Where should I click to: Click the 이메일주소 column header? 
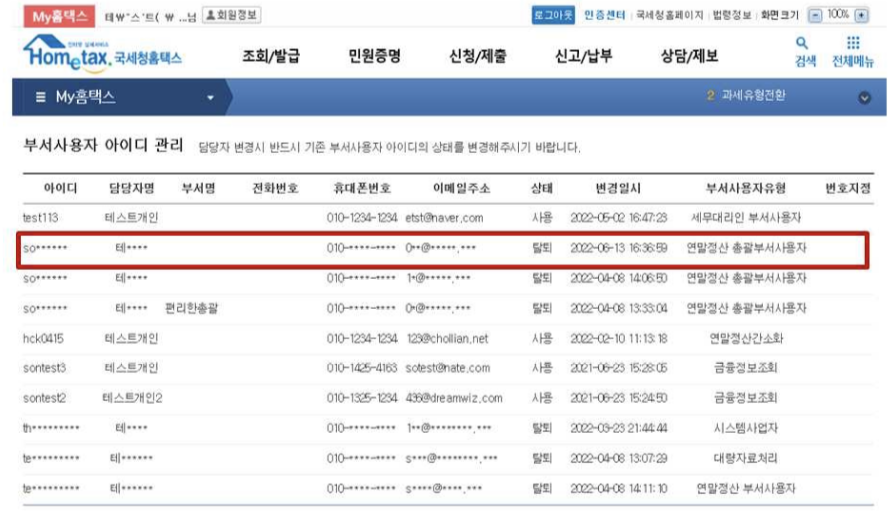click(461, 188)
